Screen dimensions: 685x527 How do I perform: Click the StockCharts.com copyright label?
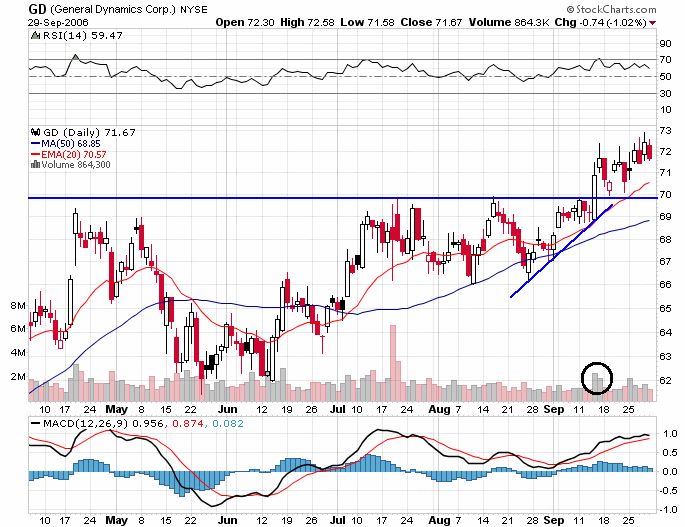pos(611,9)
